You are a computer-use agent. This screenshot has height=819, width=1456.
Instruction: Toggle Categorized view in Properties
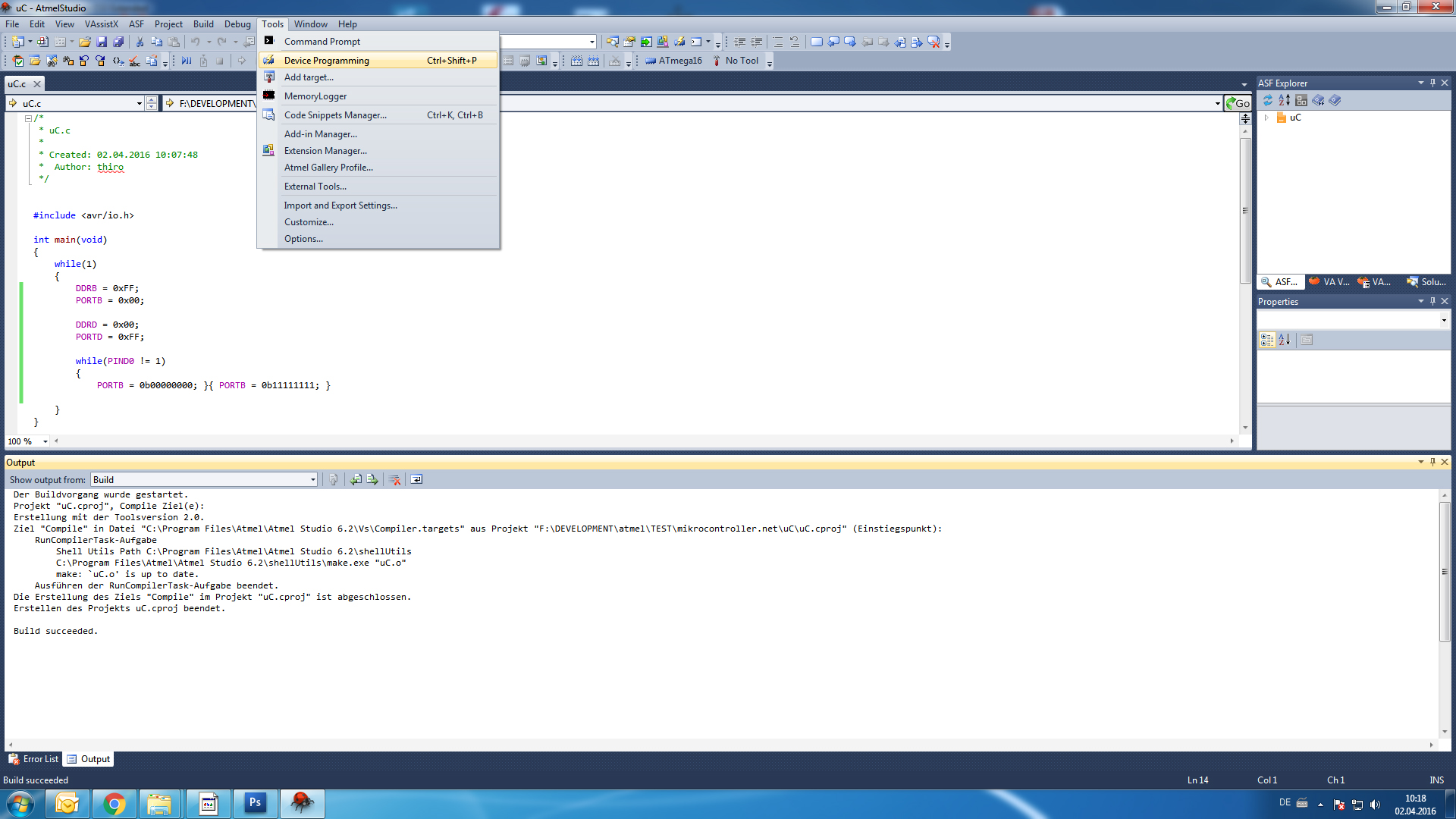tap(1267, 340)
